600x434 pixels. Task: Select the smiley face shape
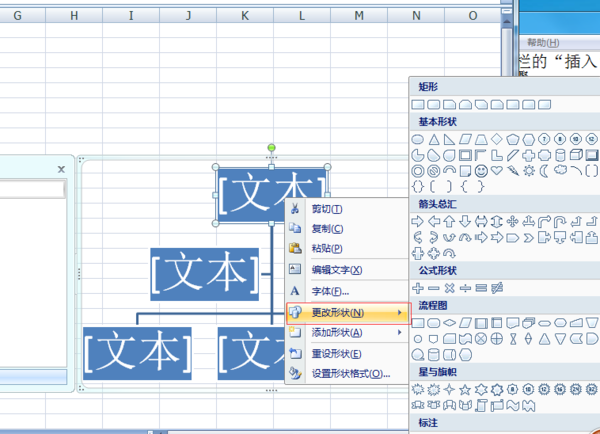pyautogui.click(x=481, y=171)
